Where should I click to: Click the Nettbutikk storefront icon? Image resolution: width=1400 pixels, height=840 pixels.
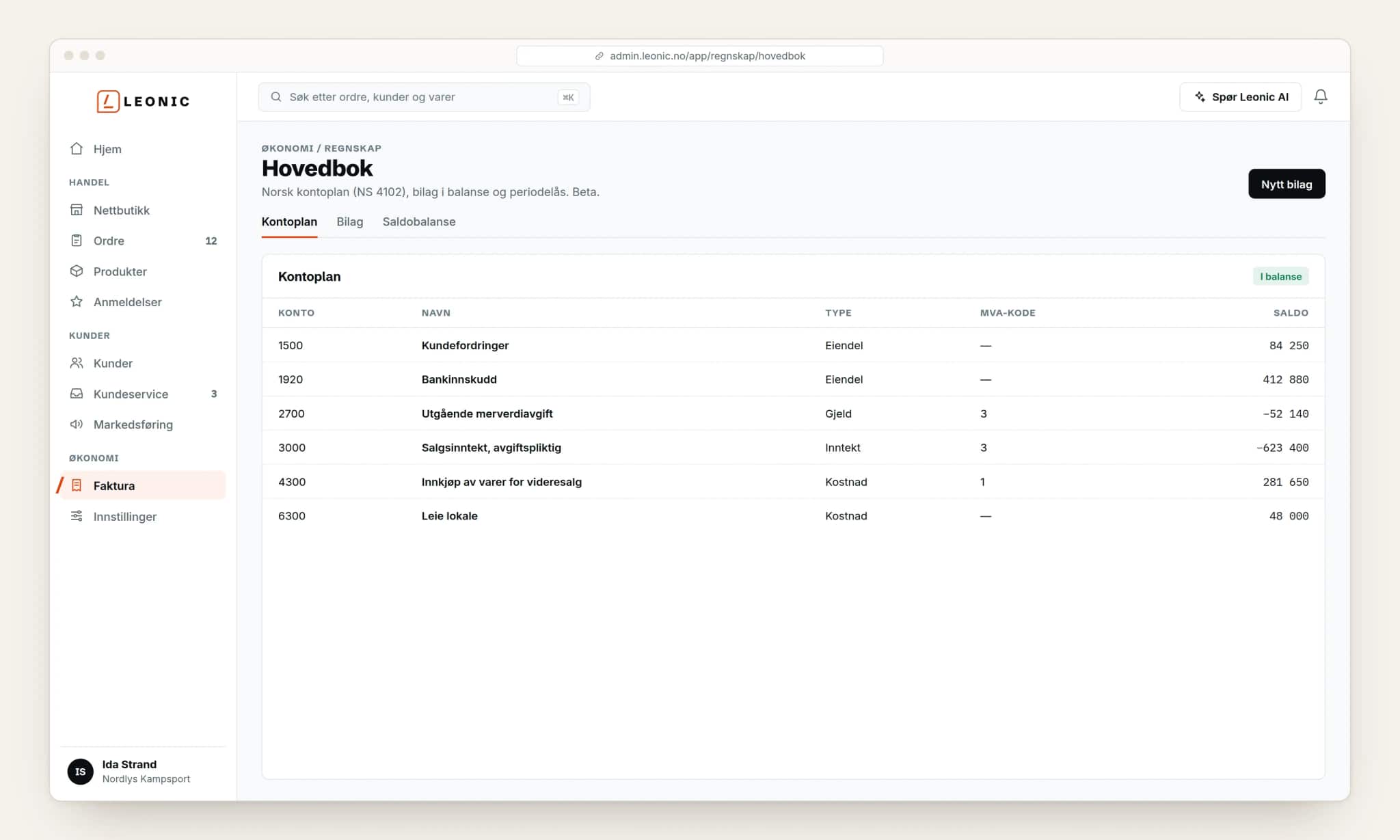[77, 210]
